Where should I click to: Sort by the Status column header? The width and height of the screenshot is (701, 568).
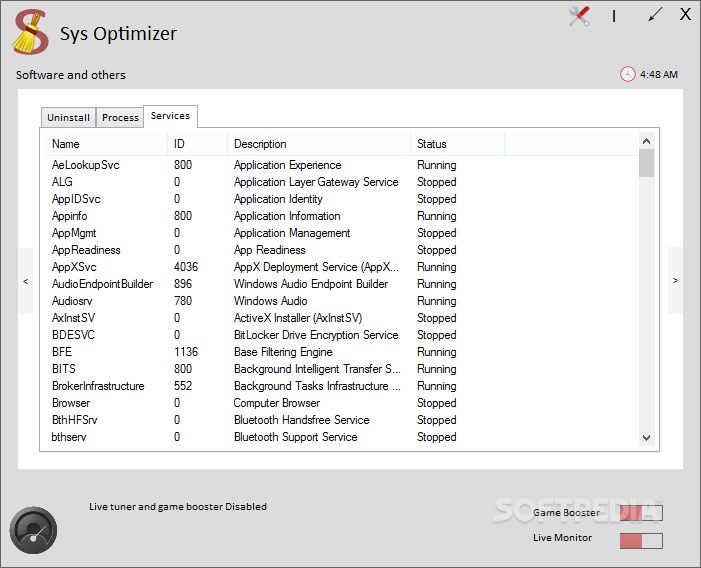458,144
